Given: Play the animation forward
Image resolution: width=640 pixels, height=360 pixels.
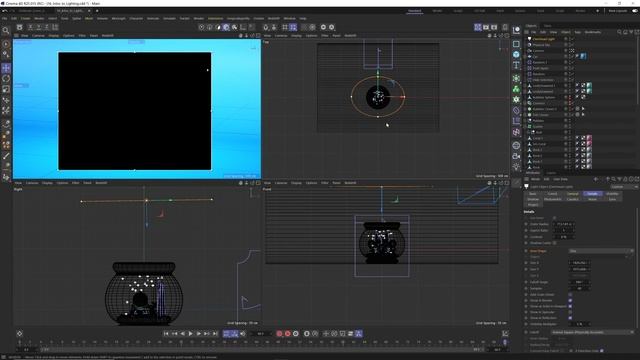Looking at the screenshot, I should (x=190, y=334).
